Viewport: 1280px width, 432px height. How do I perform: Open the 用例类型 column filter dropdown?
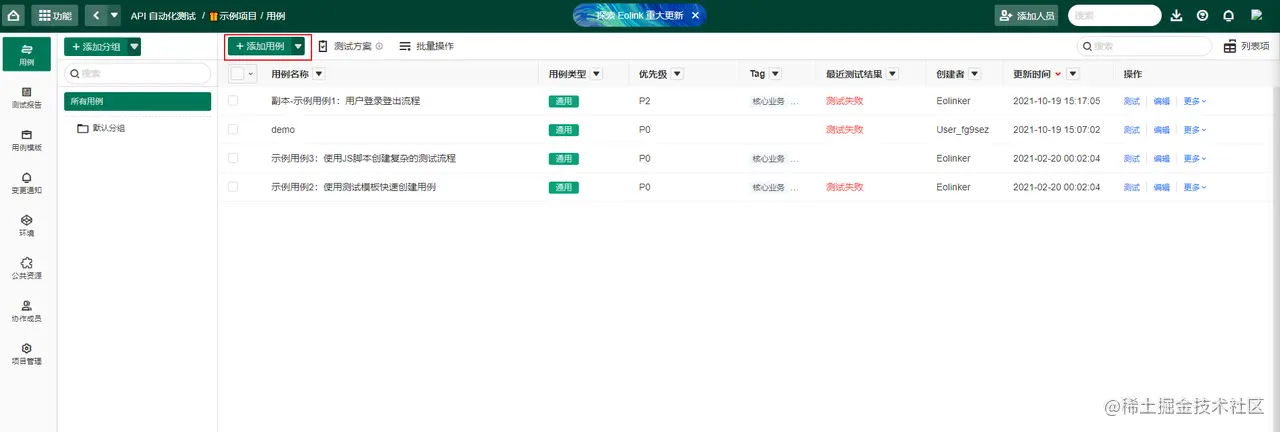coord(596,74)
